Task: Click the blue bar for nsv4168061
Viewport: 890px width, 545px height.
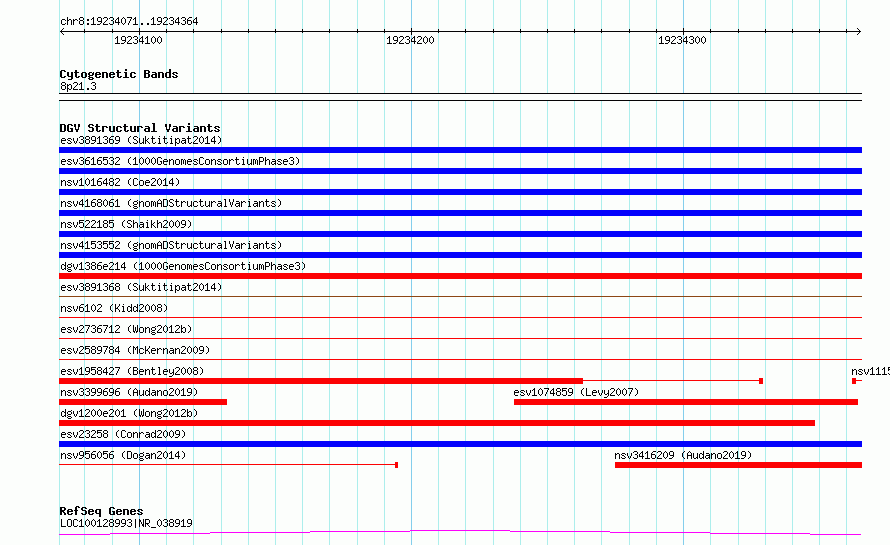Action: pyautogui.click(x=460, y=213)
